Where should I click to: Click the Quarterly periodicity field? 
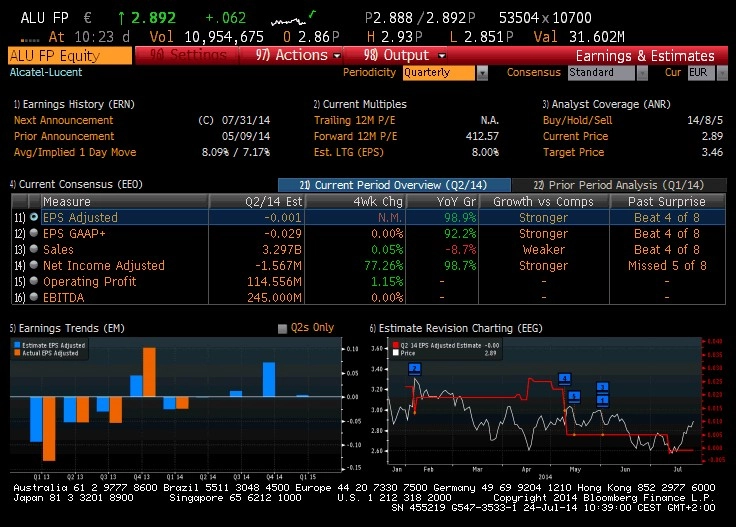tap(439, 73)
